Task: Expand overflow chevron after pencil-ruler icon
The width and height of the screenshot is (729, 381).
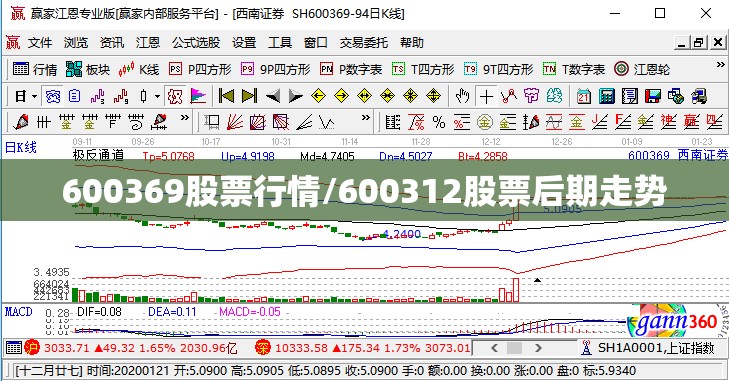Action: coord(185,118)
